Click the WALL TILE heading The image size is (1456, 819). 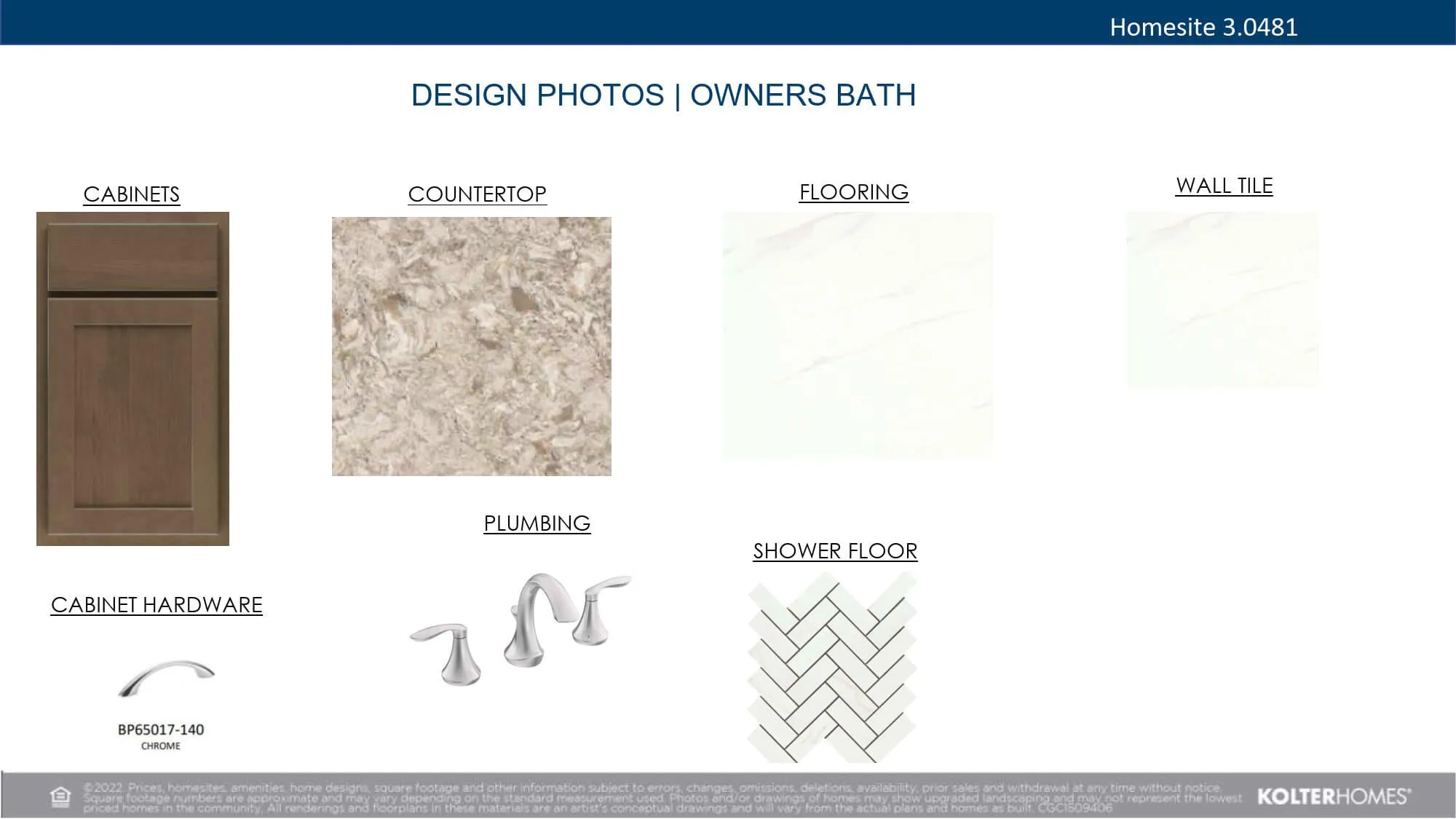pos(1224,186)
